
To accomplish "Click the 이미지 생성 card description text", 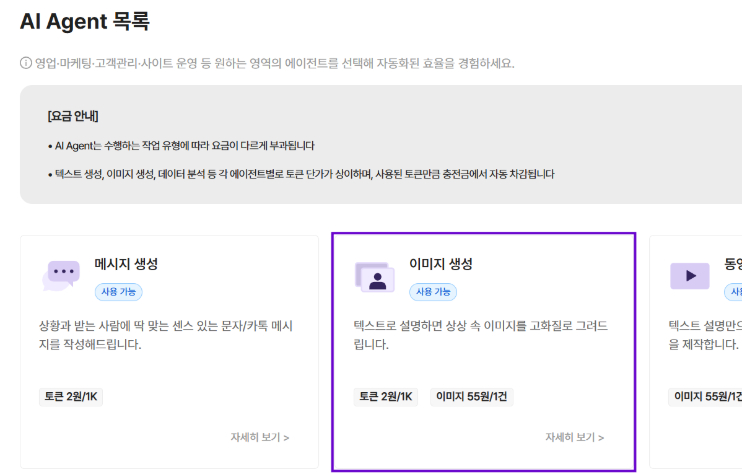I will click(x=480, y=335).
